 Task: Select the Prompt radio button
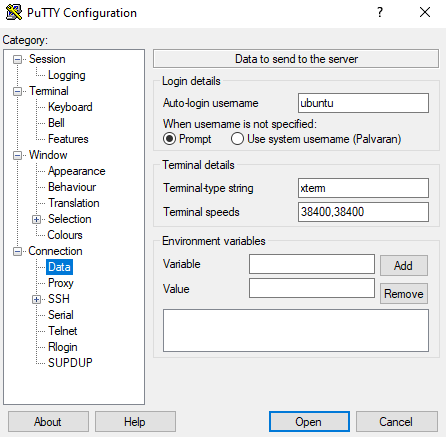click(169, 139)
